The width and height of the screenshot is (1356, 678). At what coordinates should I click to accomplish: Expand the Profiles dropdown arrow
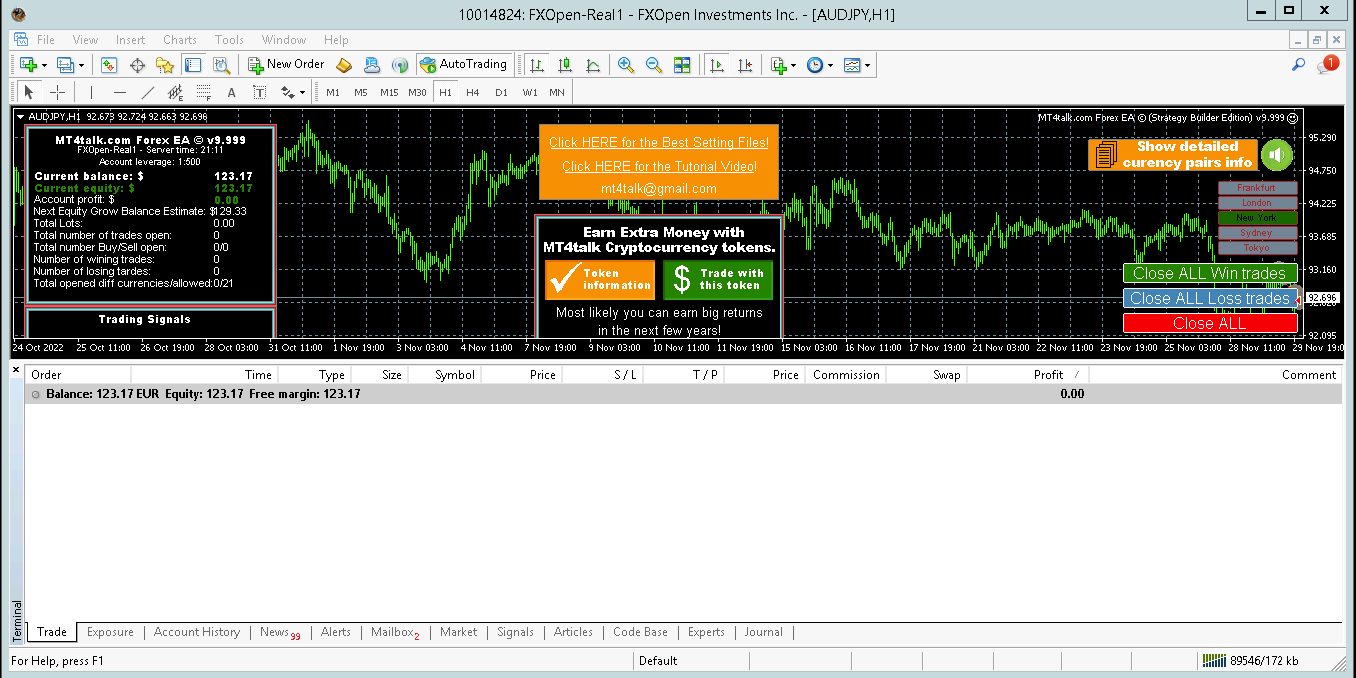(x=82, y=65)
